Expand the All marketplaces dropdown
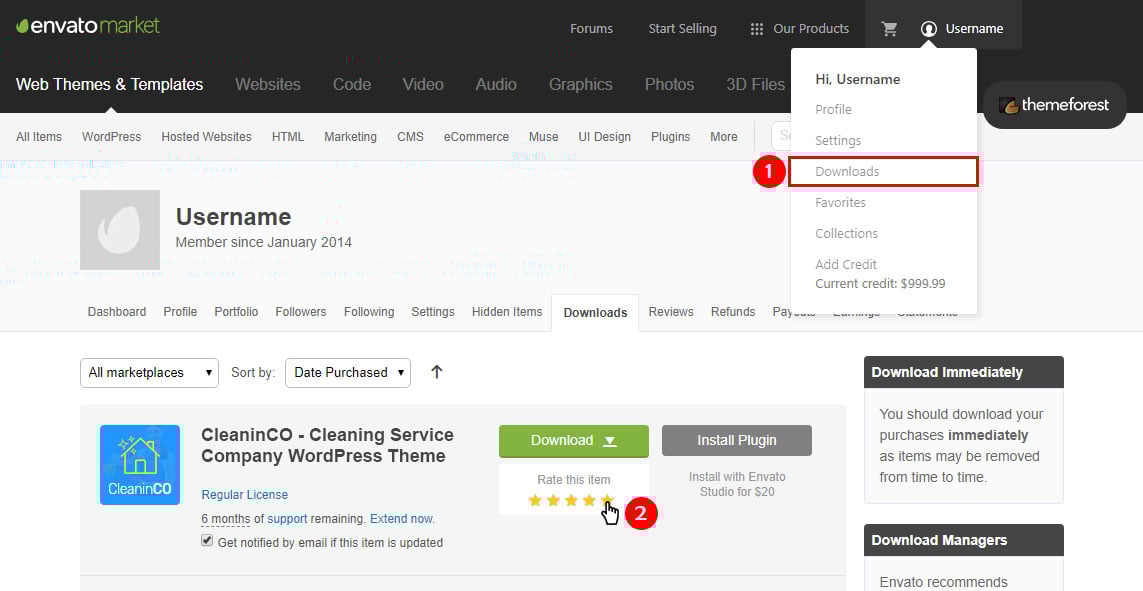 click(149, 372)
